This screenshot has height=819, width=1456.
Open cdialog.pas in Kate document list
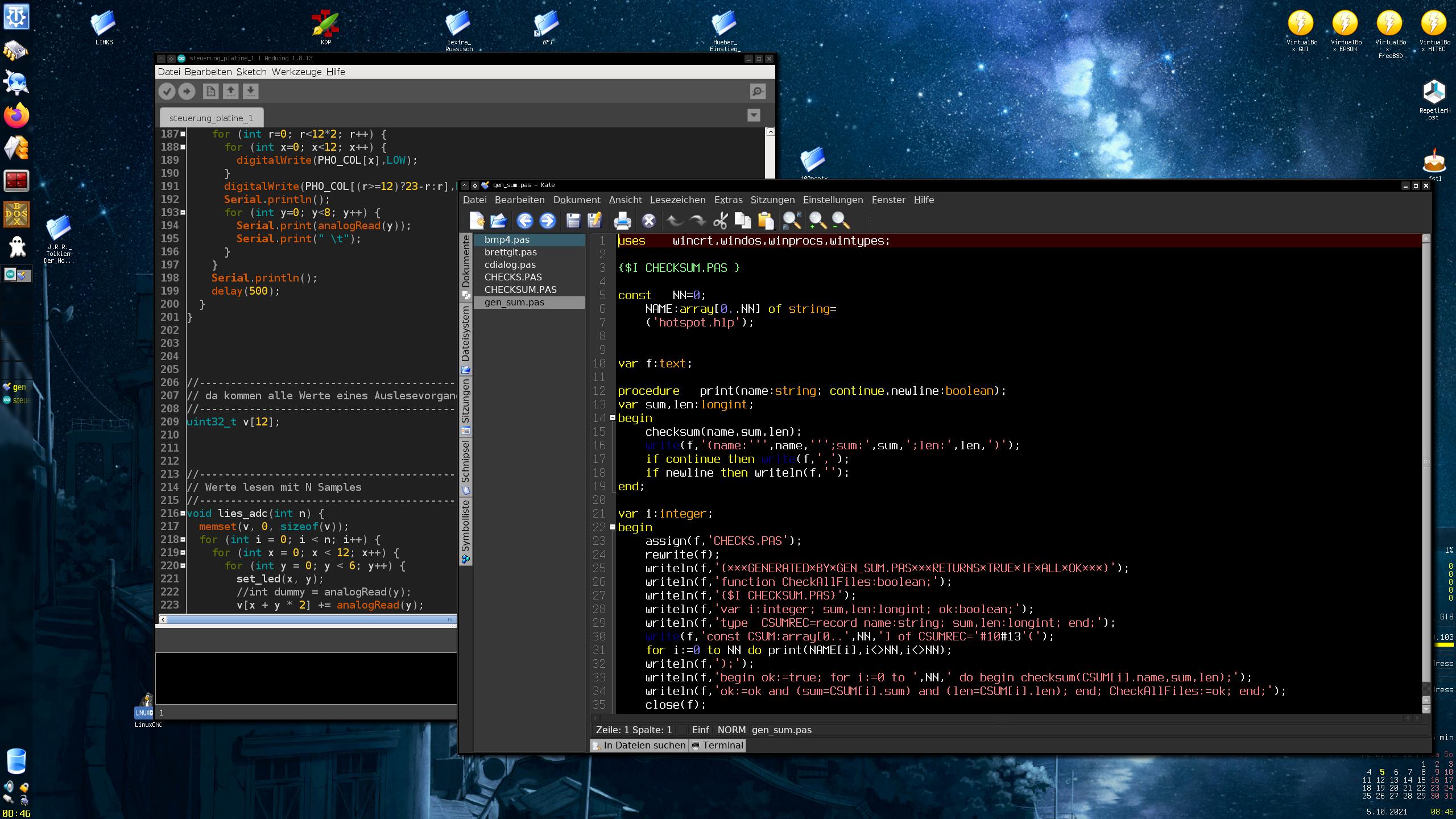point(530,265)
